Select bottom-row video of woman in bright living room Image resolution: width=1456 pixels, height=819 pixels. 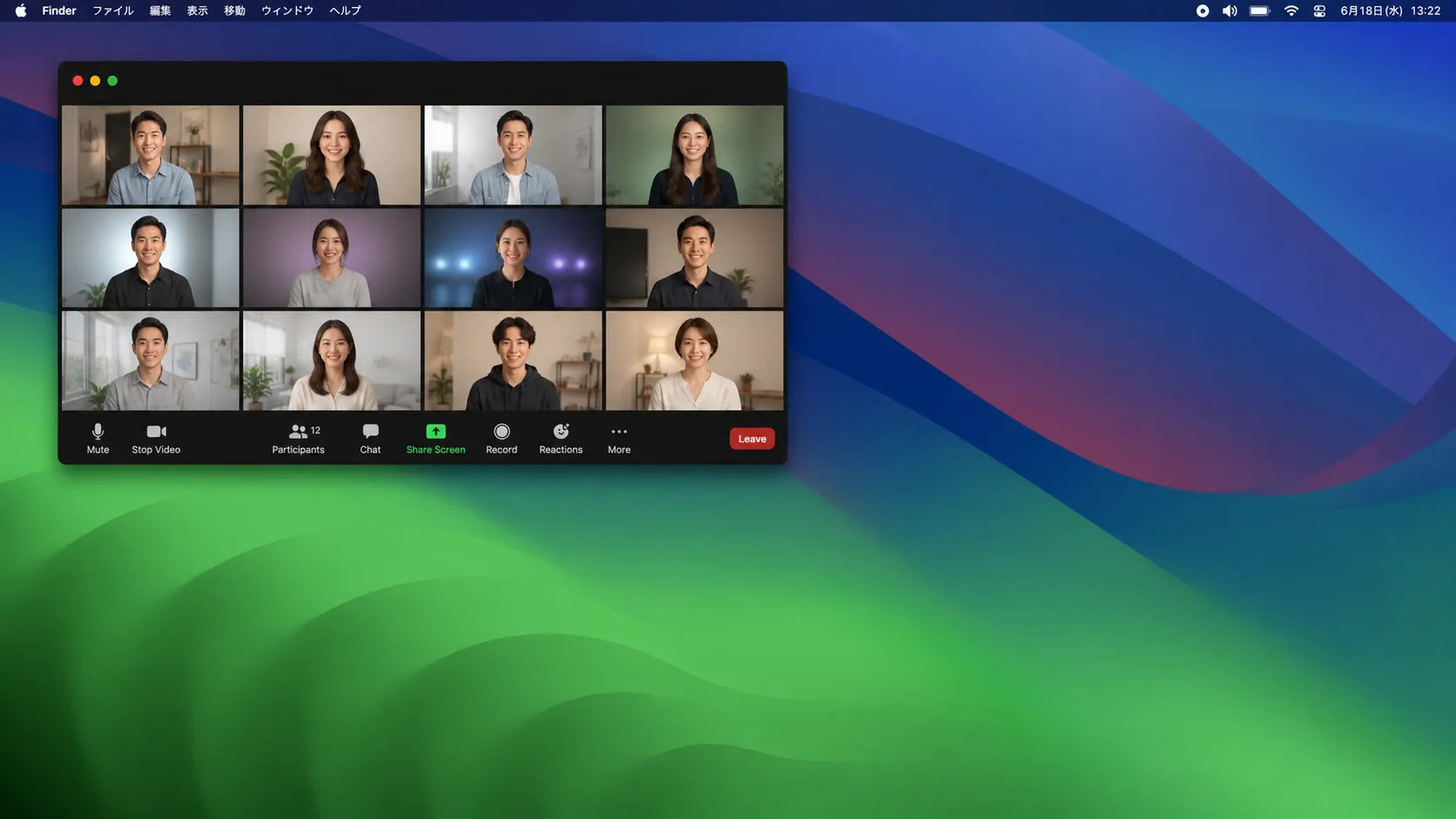pos(332,360)
